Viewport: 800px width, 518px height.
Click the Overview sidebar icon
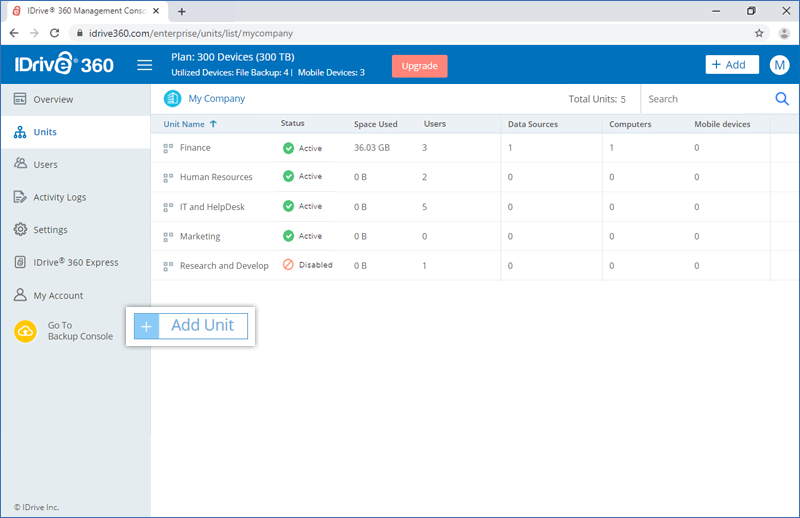pos(20,99)
